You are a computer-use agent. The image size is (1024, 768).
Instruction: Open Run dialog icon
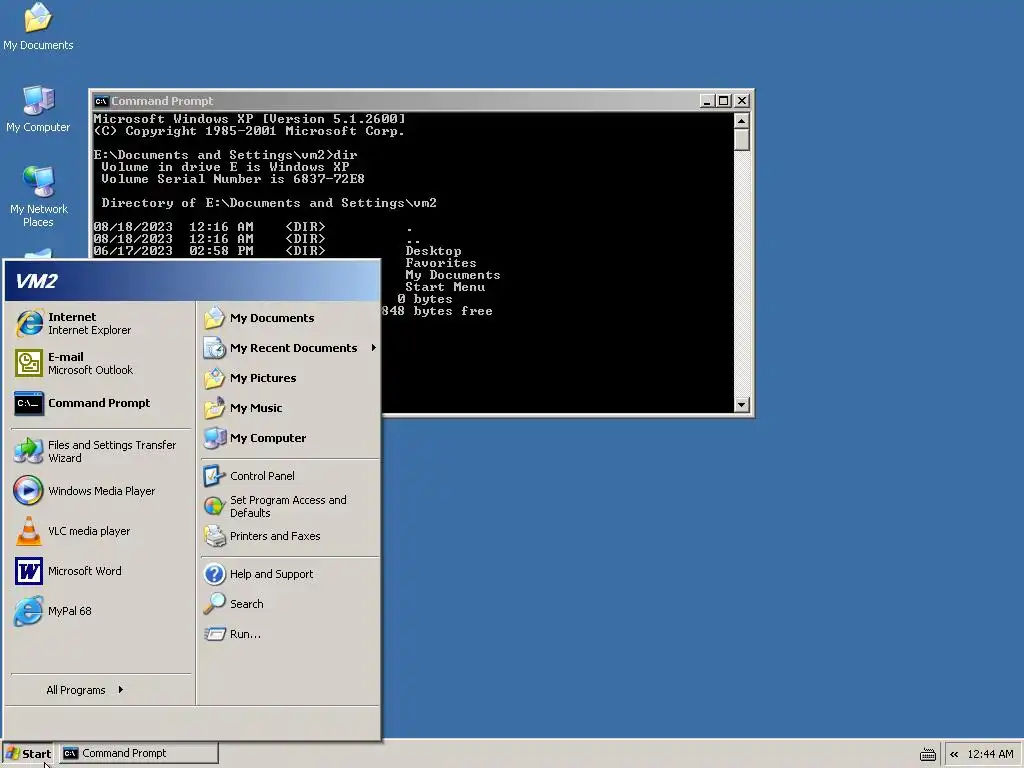click(214, 633)
